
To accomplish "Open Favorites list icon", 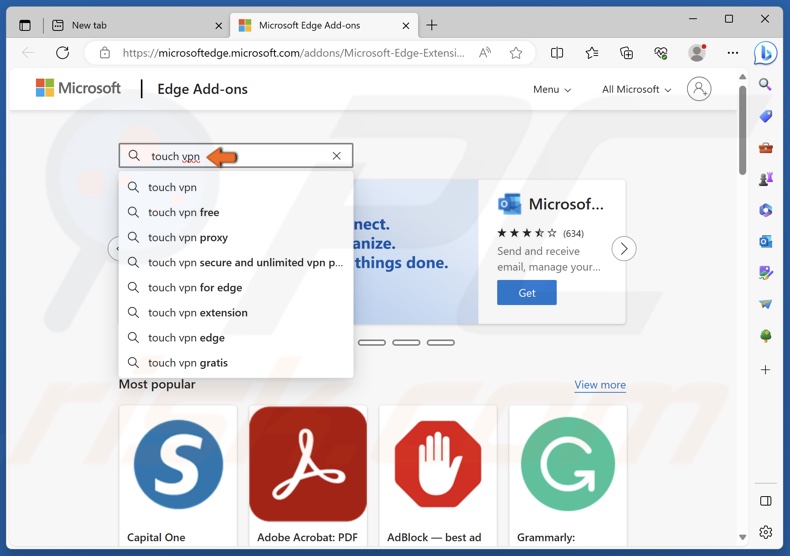I will tap(591, 52).
